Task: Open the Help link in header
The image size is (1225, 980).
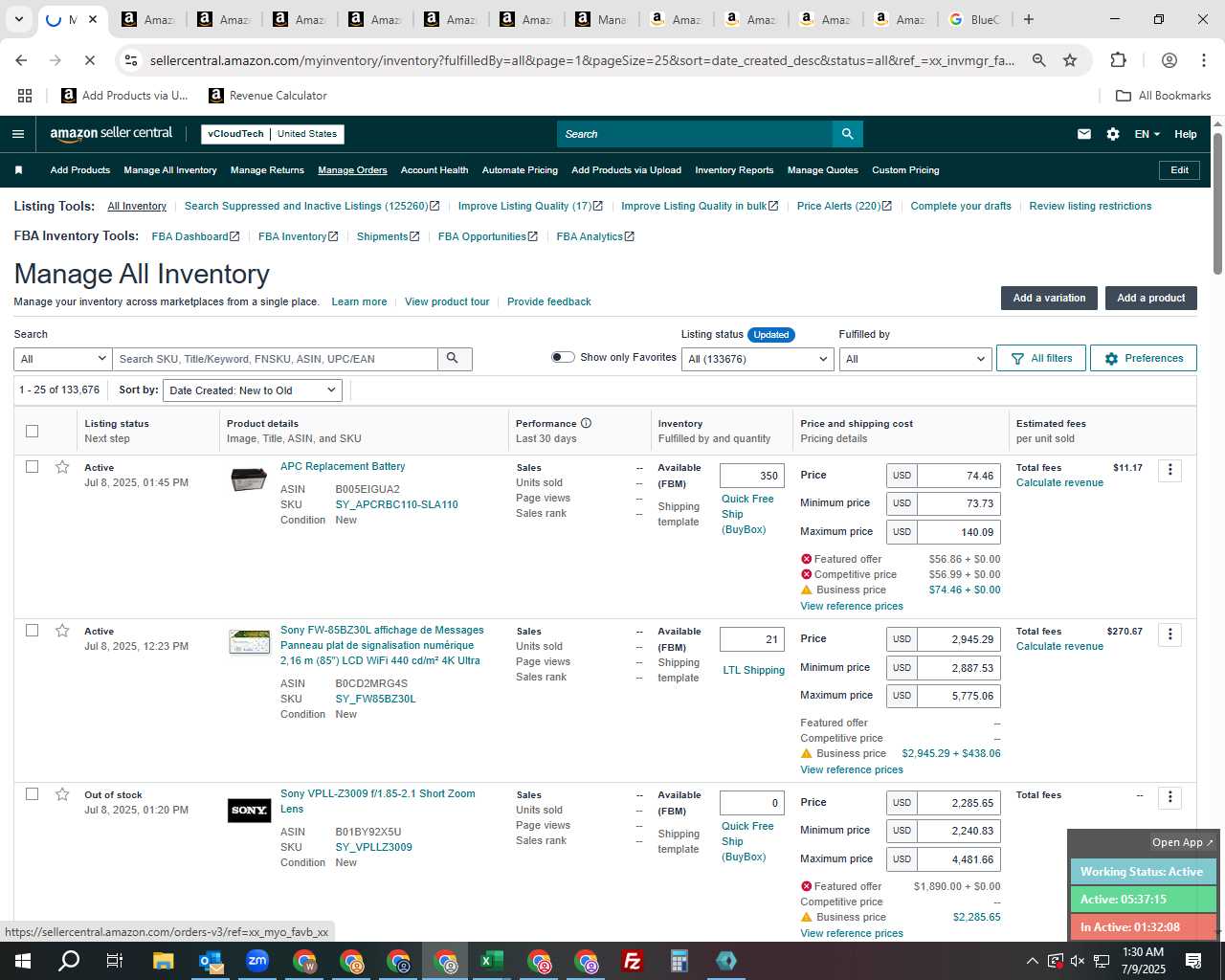Action: click(1186, 134)
